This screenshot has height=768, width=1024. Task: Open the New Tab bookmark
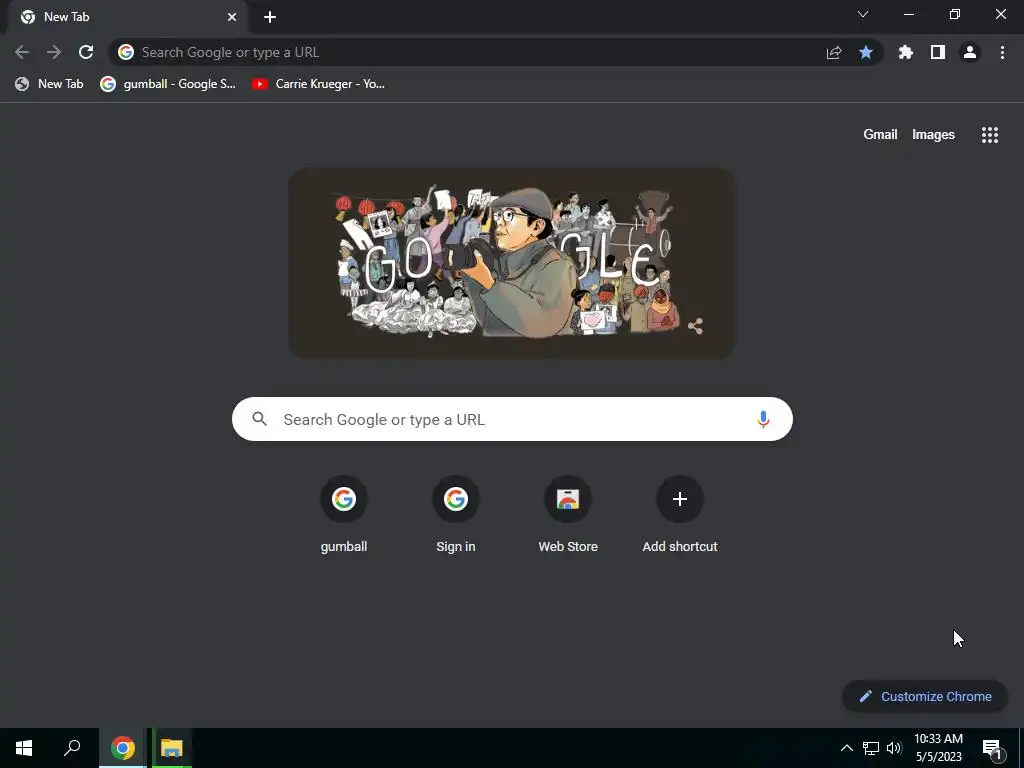(50, 84)
